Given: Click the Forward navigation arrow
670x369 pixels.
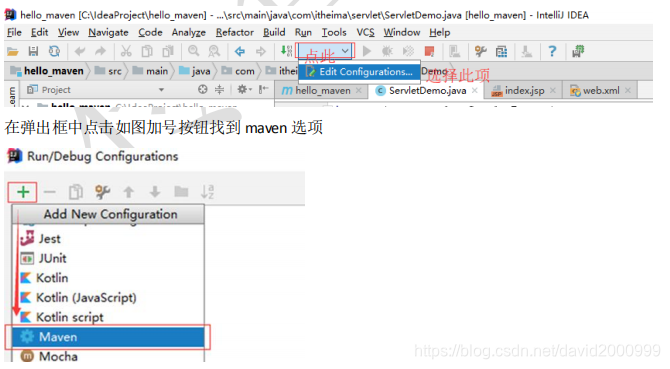Looking at the screenshot, I should [x=261, y=52].
